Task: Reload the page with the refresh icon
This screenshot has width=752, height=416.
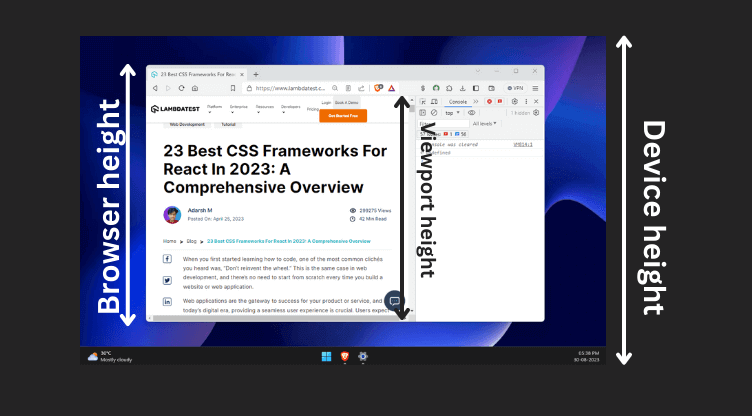Action: 181,88
